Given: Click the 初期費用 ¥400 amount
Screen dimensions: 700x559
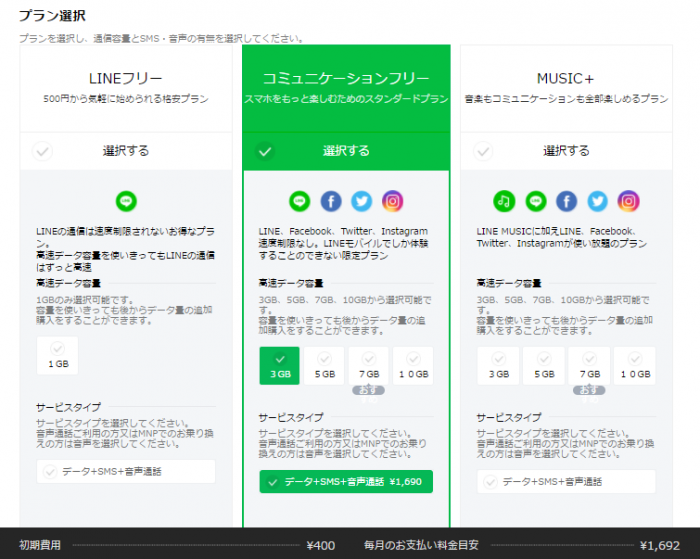Looking at the screenshot, I should [321, 546].
